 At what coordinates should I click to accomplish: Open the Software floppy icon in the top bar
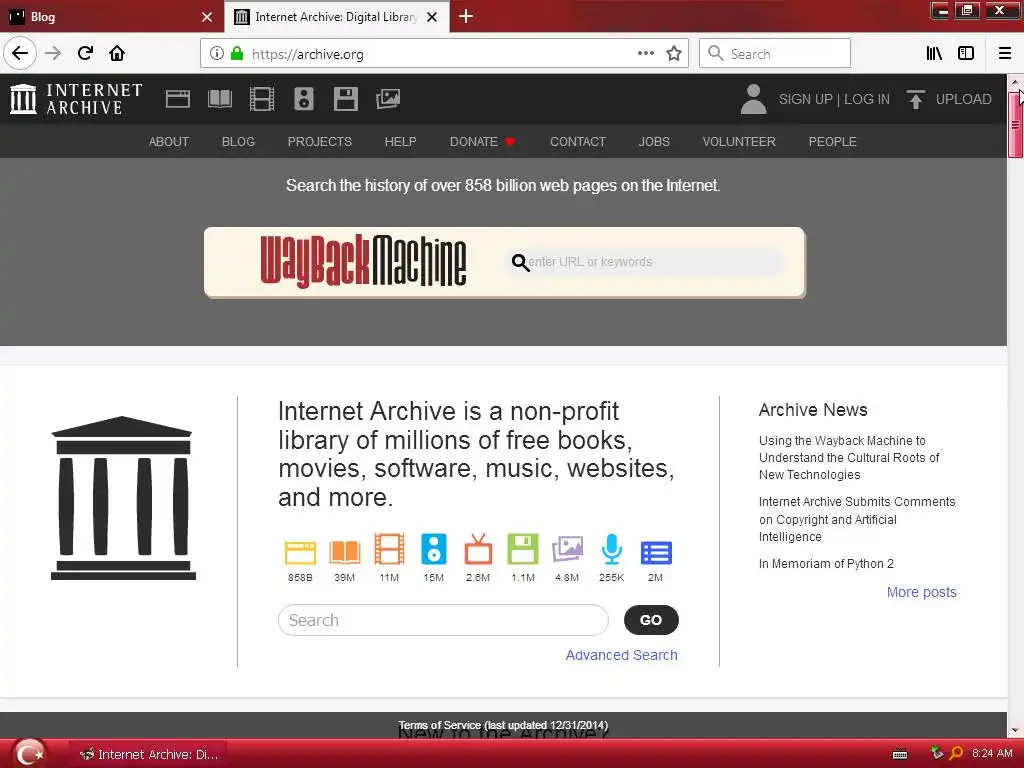coord(345,99)
